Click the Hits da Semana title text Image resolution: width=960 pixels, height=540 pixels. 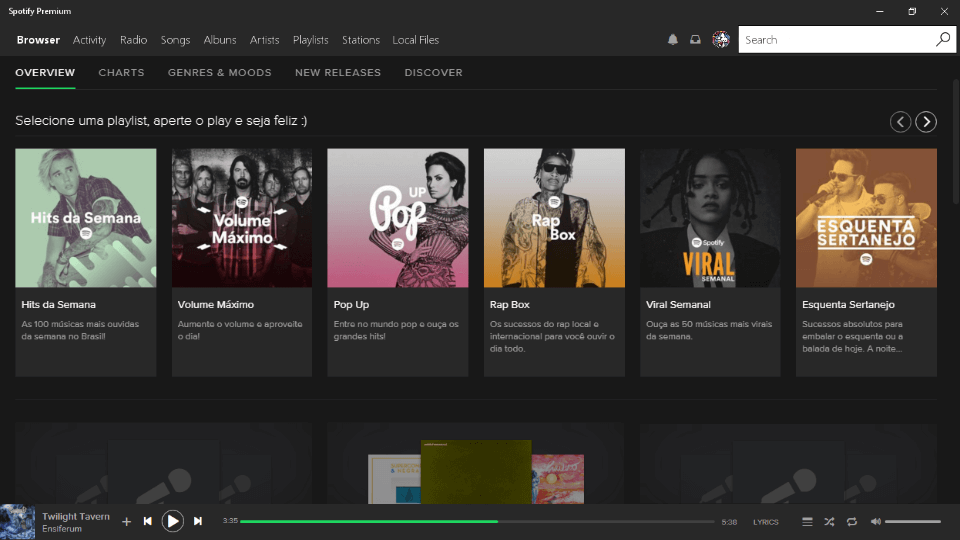click(x=59, y=305)
